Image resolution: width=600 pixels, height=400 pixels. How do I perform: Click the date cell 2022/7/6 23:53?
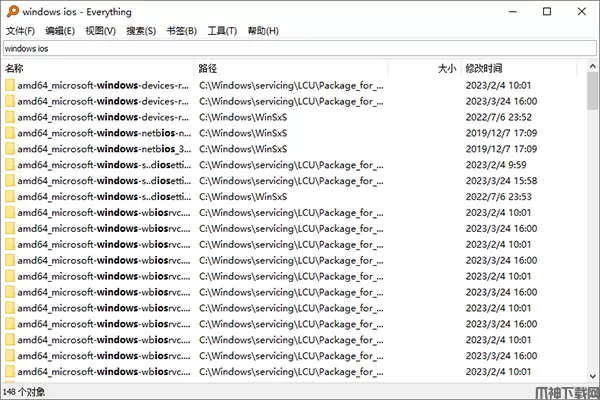click(499, 196)
